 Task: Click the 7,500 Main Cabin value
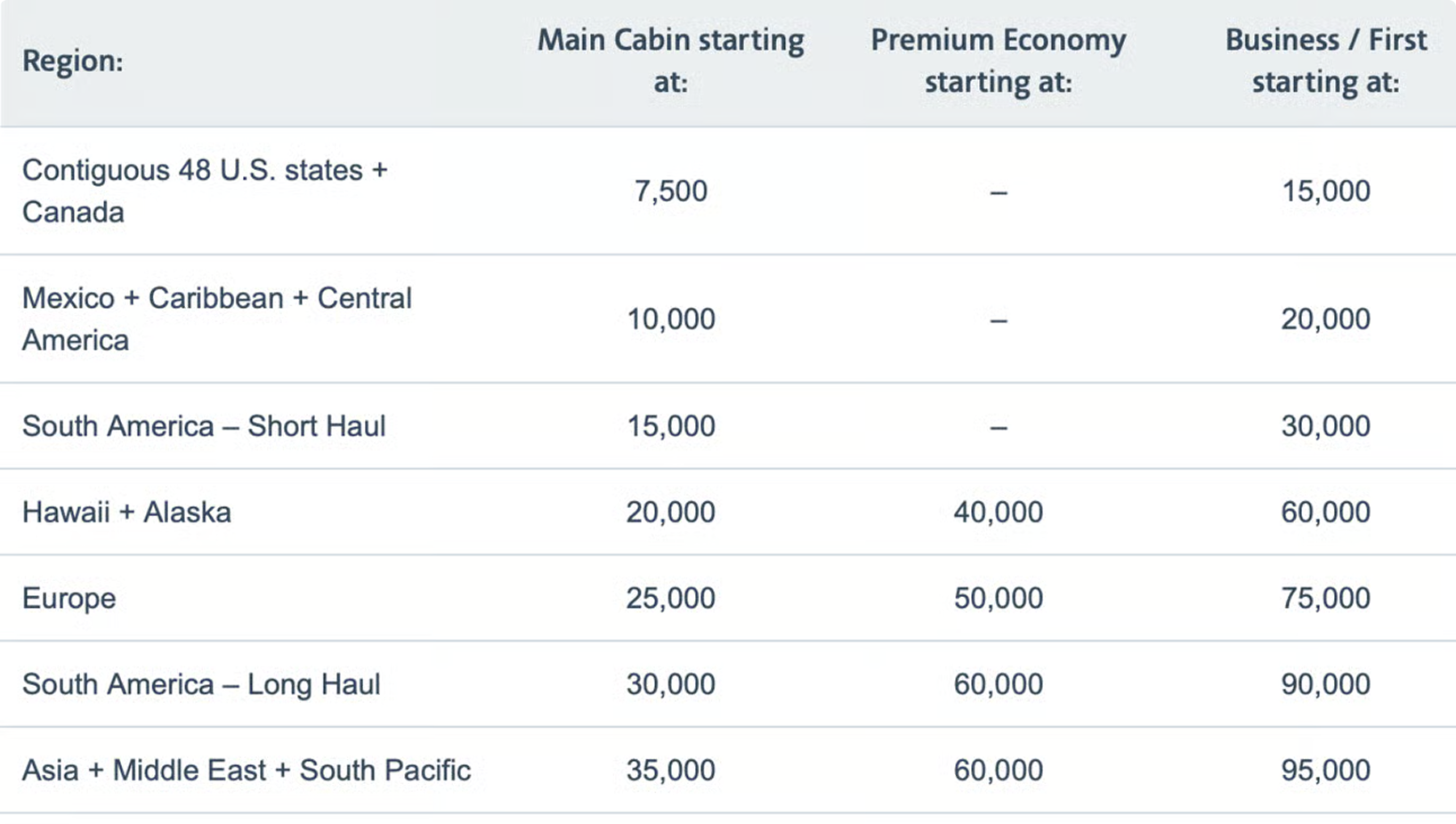coord(670,191)
